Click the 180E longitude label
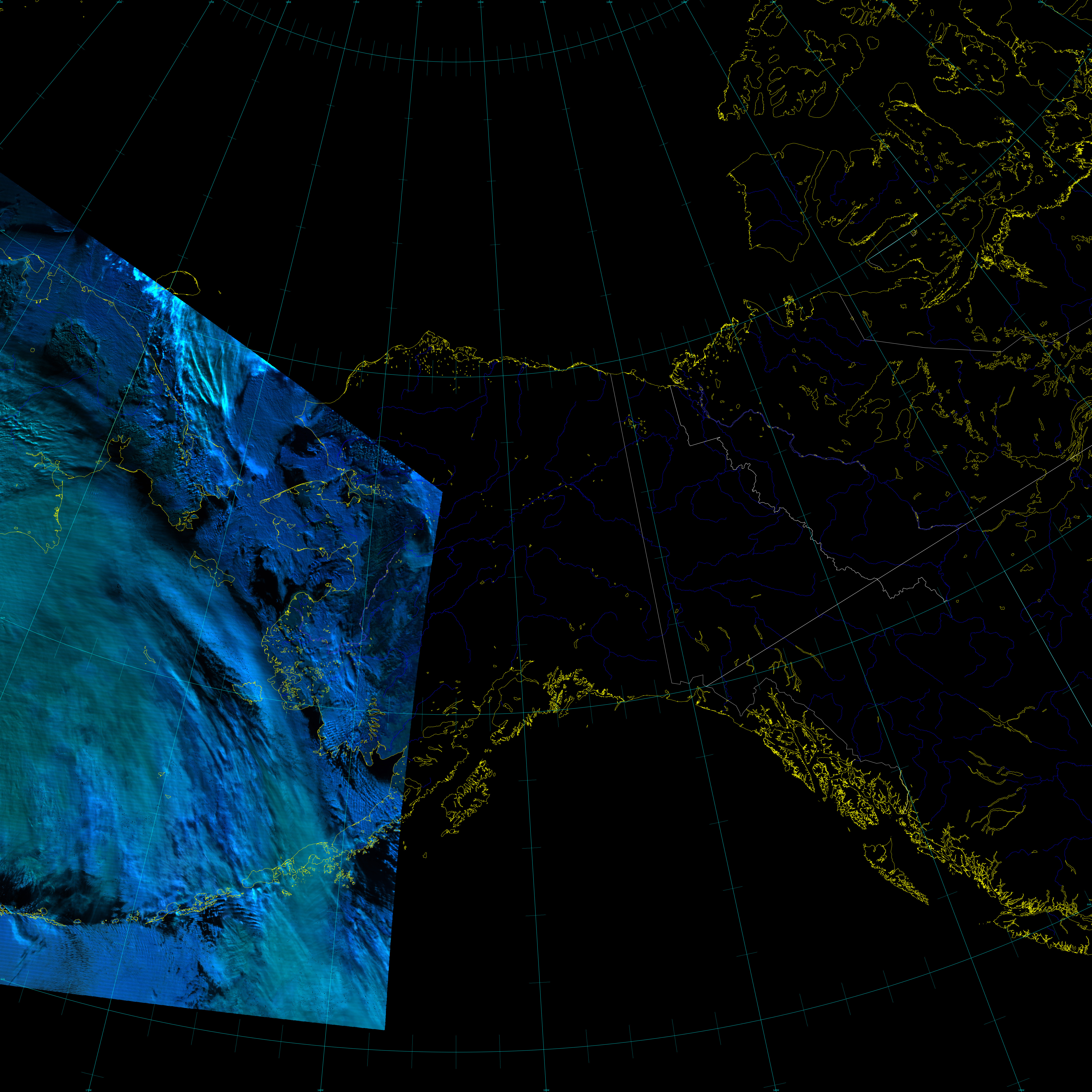The height and width of the screenshot is (1092, 1092). (288, 2)
